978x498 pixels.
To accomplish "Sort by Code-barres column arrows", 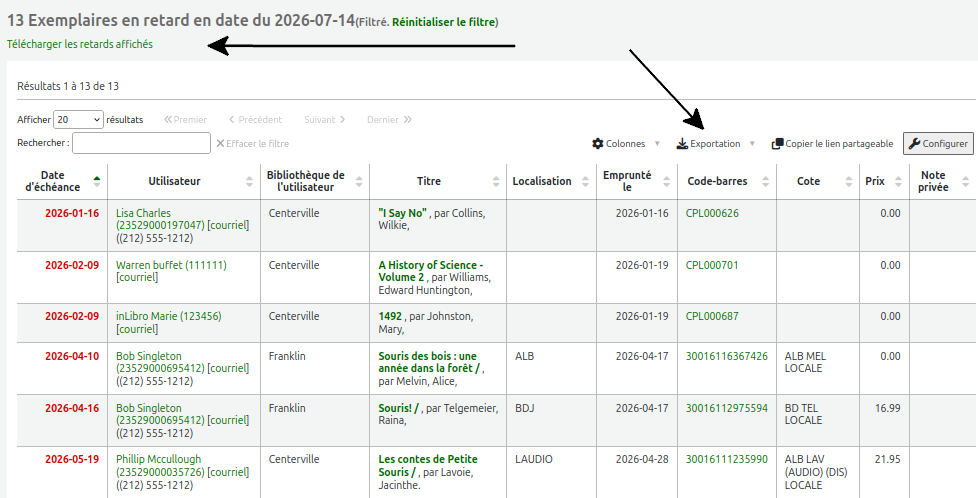I will [x=765, y=181].
